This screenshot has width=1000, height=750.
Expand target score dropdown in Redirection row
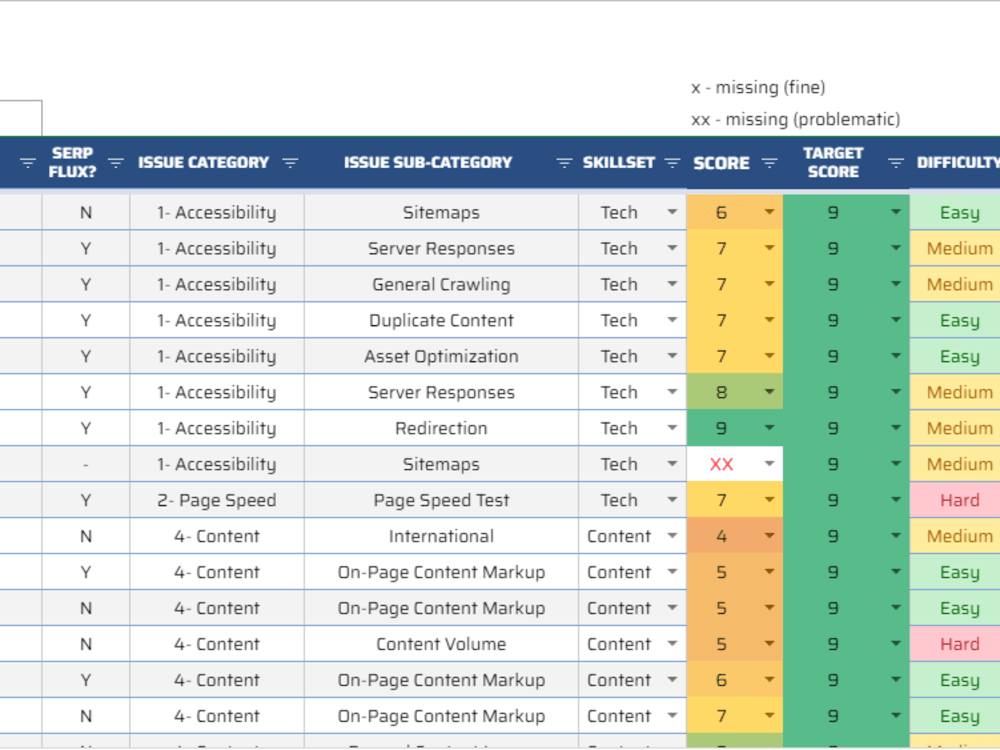(x=896, y=428)
